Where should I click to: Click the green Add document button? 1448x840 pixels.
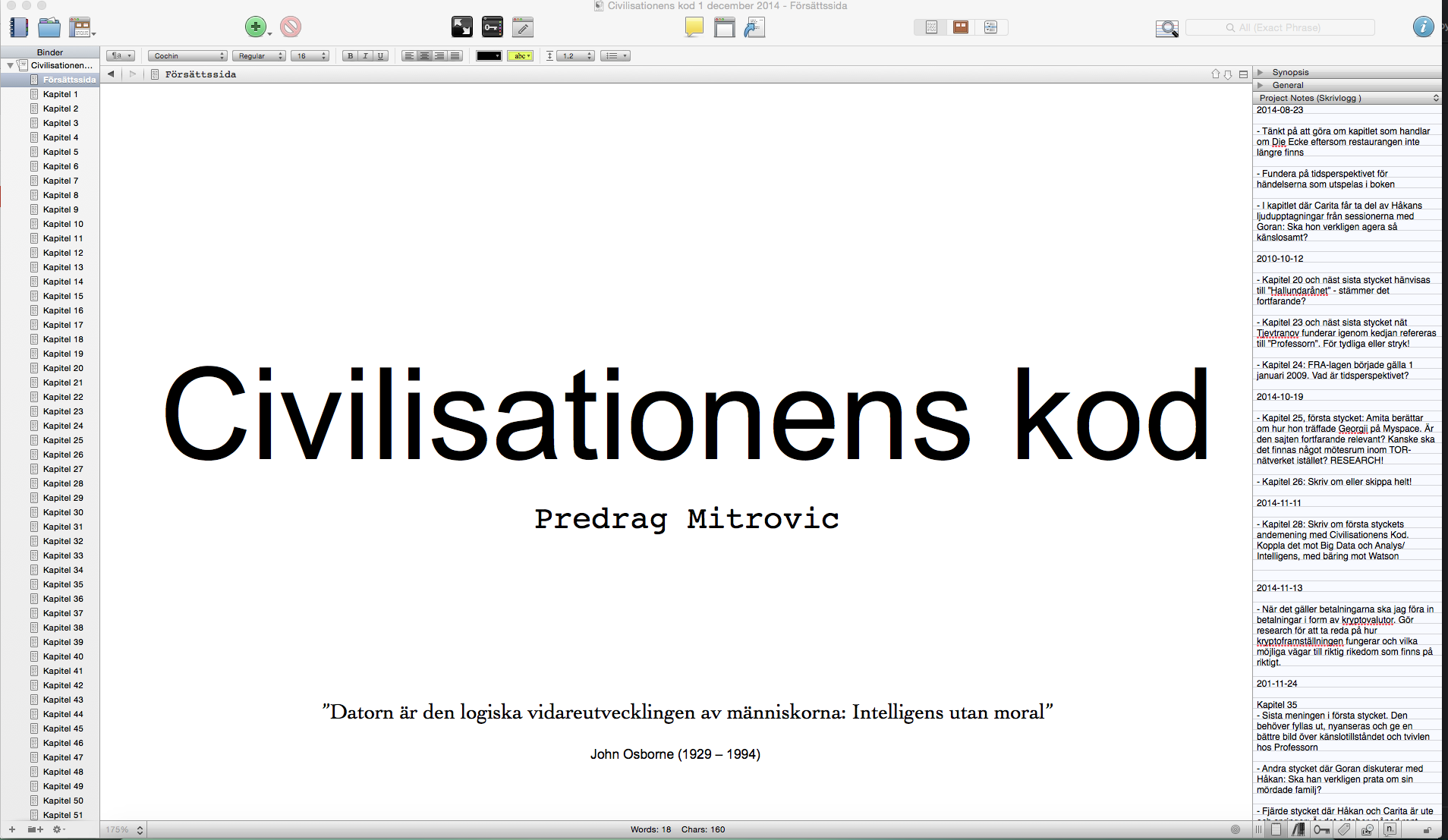pos(256,27)
